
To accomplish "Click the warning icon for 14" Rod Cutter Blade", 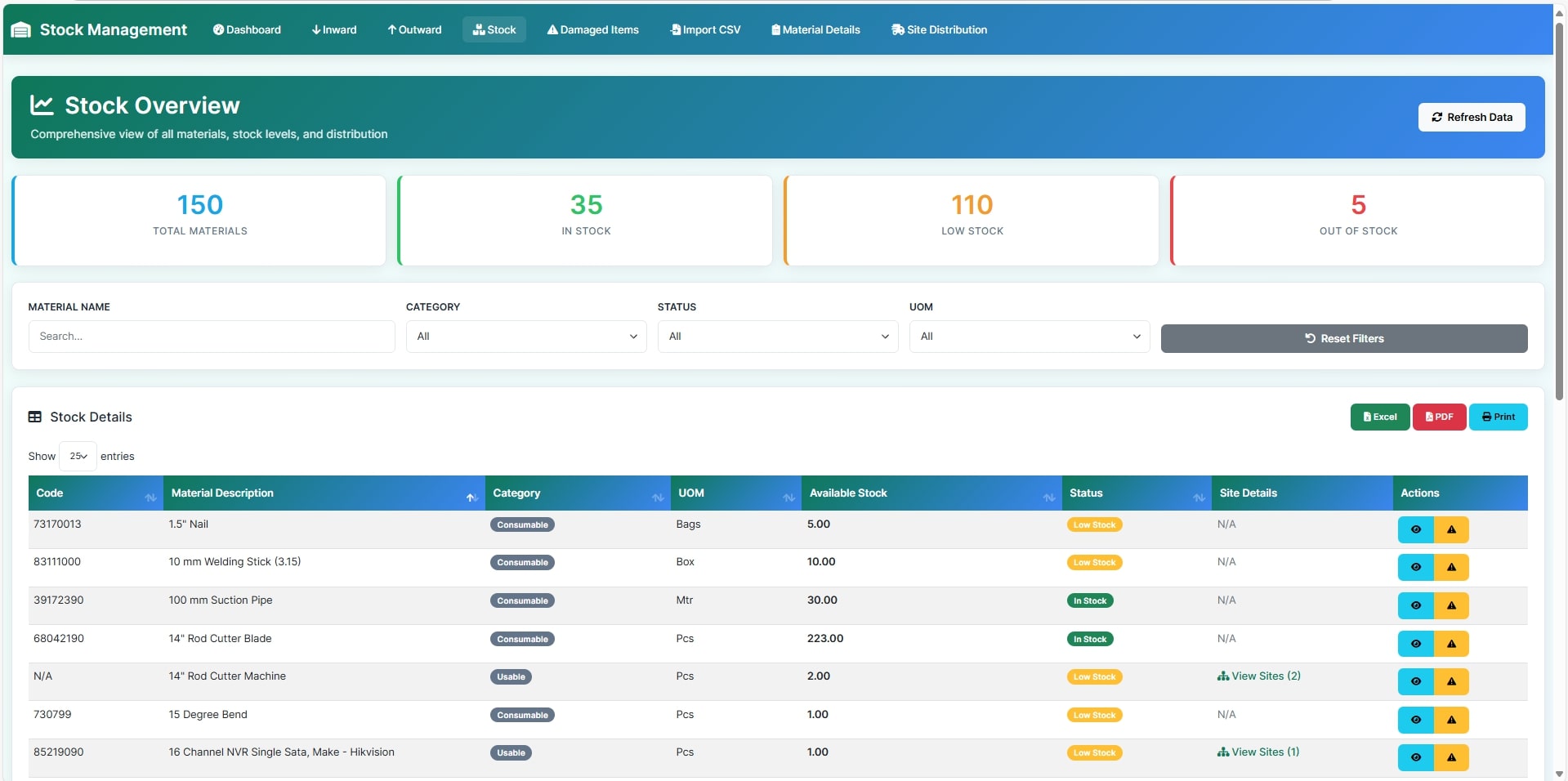I will 1451,644.
